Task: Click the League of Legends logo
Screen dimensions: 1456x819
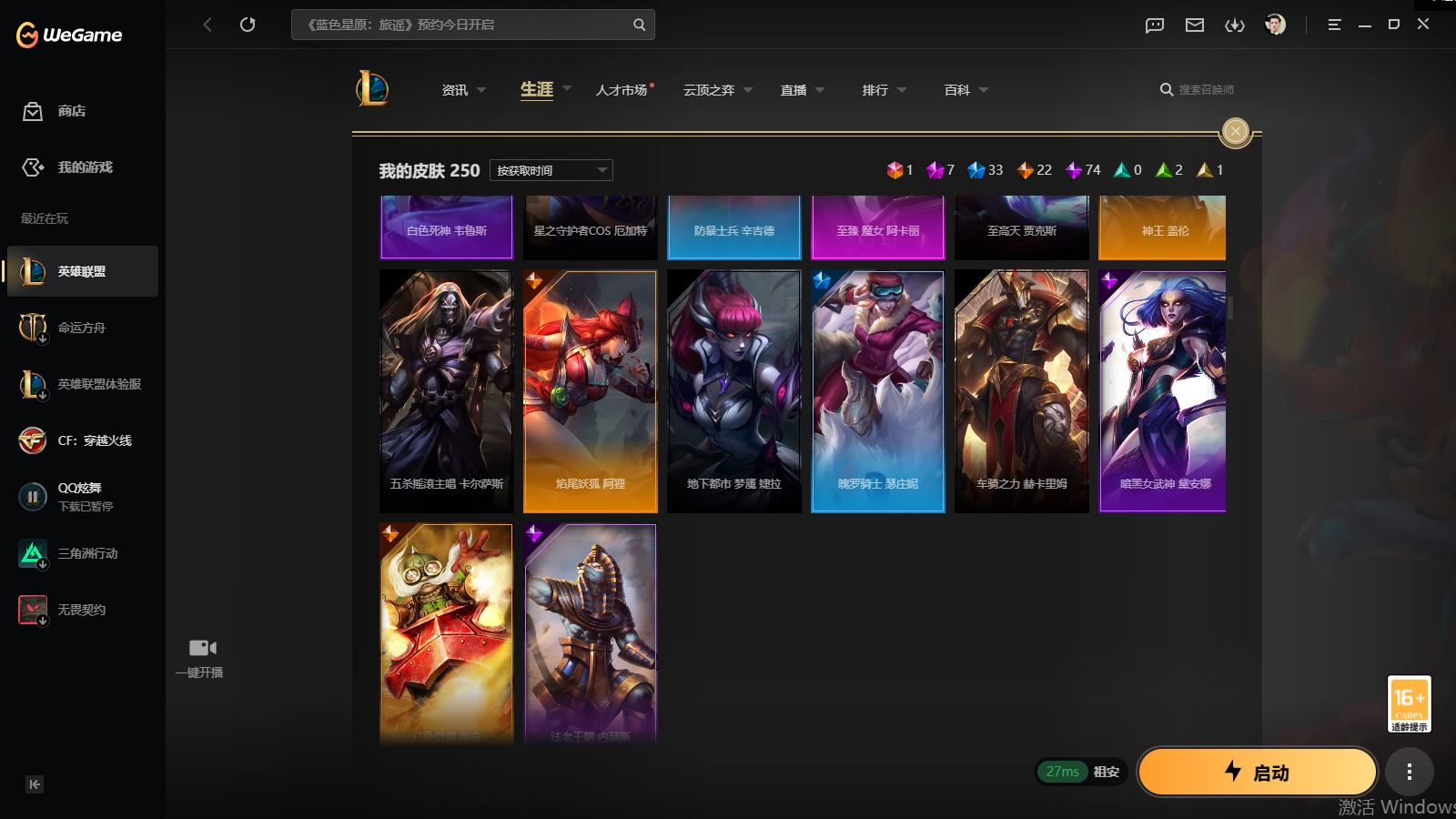Action: click(372, 89)
